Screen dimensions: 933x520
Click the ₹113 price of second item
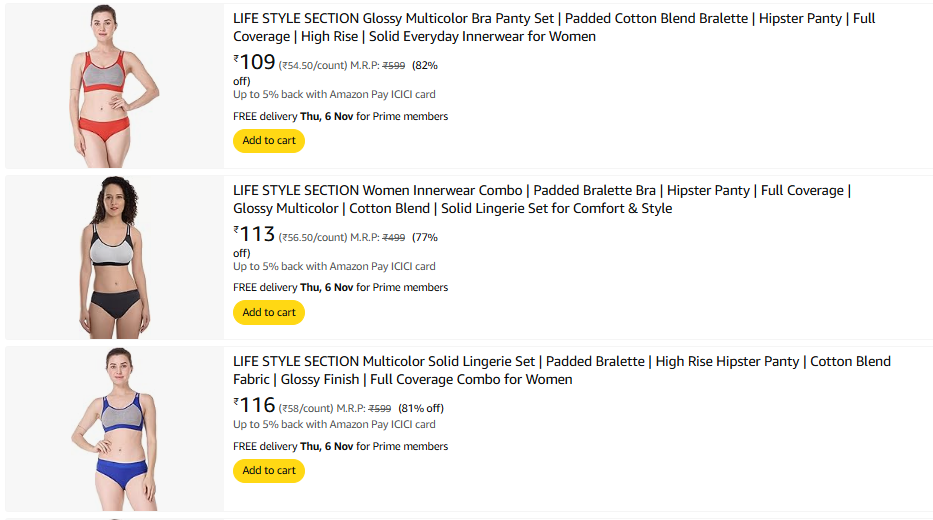coord(256,235)
